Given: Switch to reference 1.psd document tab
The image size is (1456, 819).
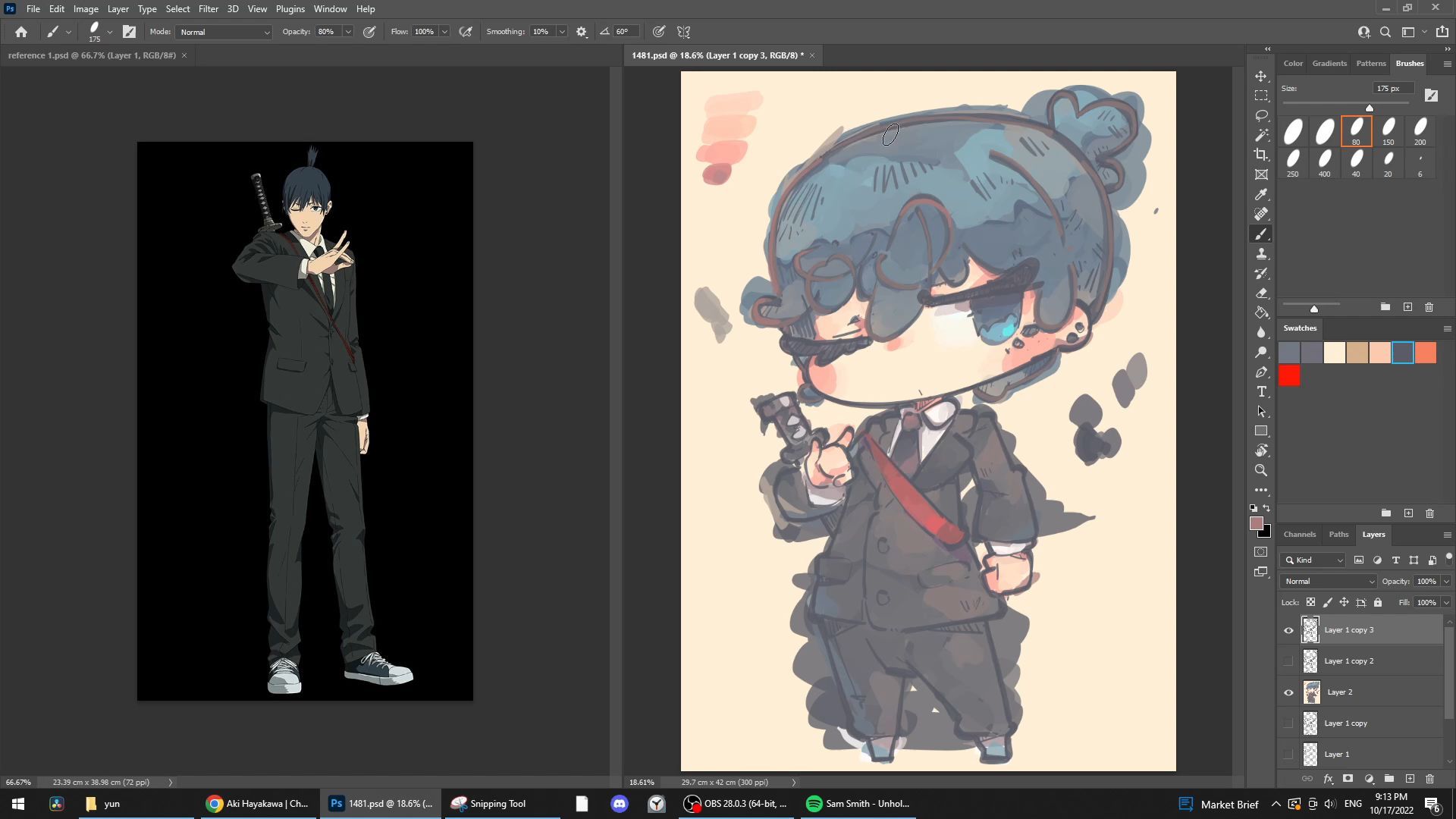Looking at the screenshot, I should tap(92, 55).
